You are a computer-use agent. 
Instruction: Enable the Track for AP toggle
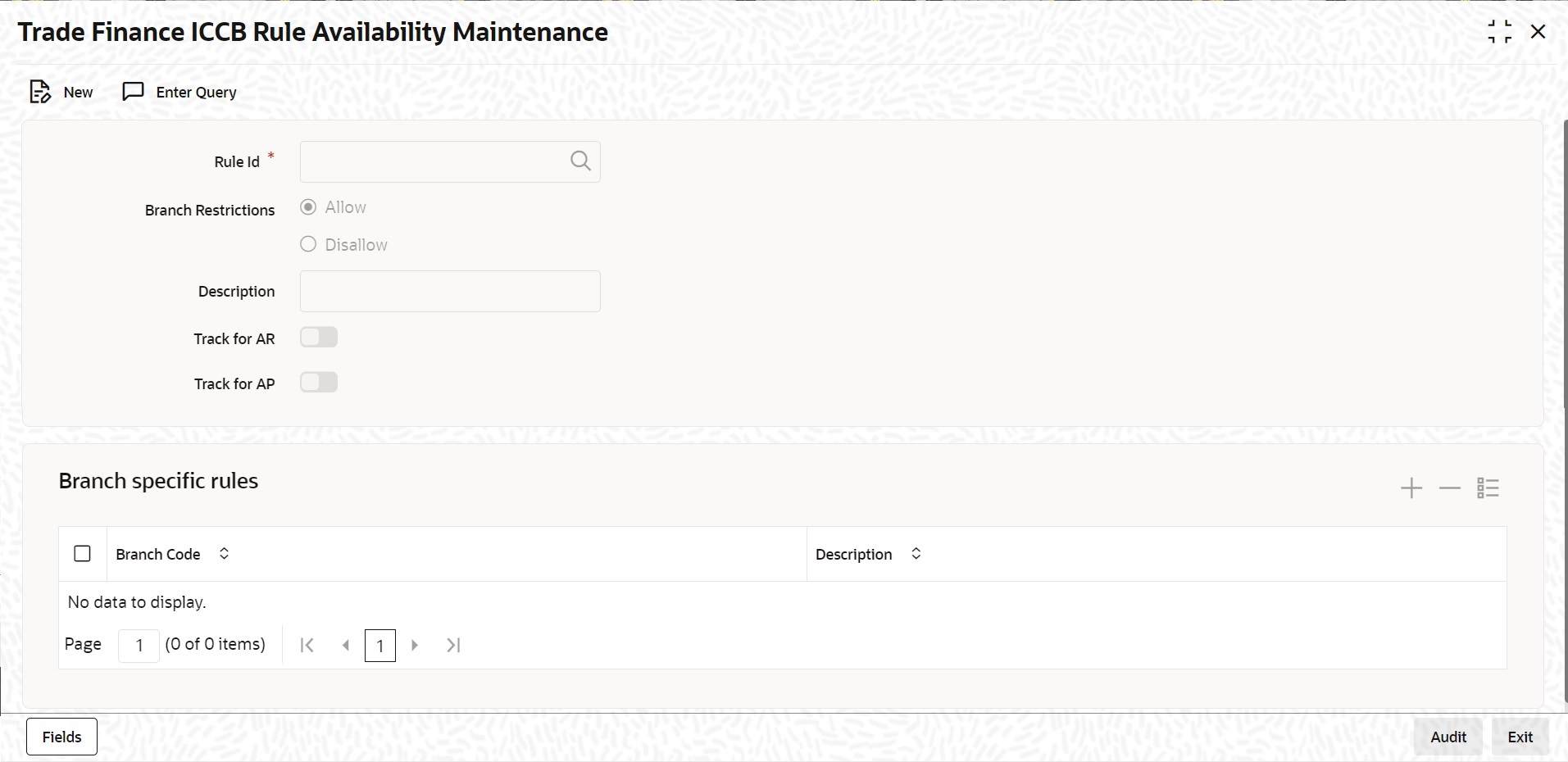tap(318, 383)
